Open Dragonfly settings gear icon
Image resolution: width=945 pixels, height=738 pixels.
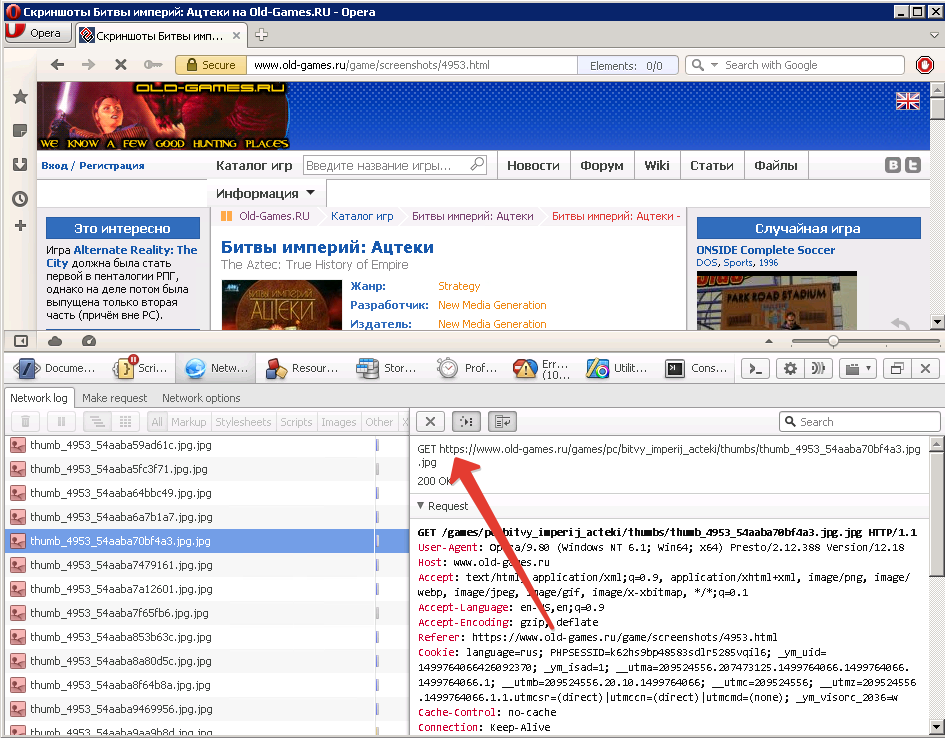(790, 368)
